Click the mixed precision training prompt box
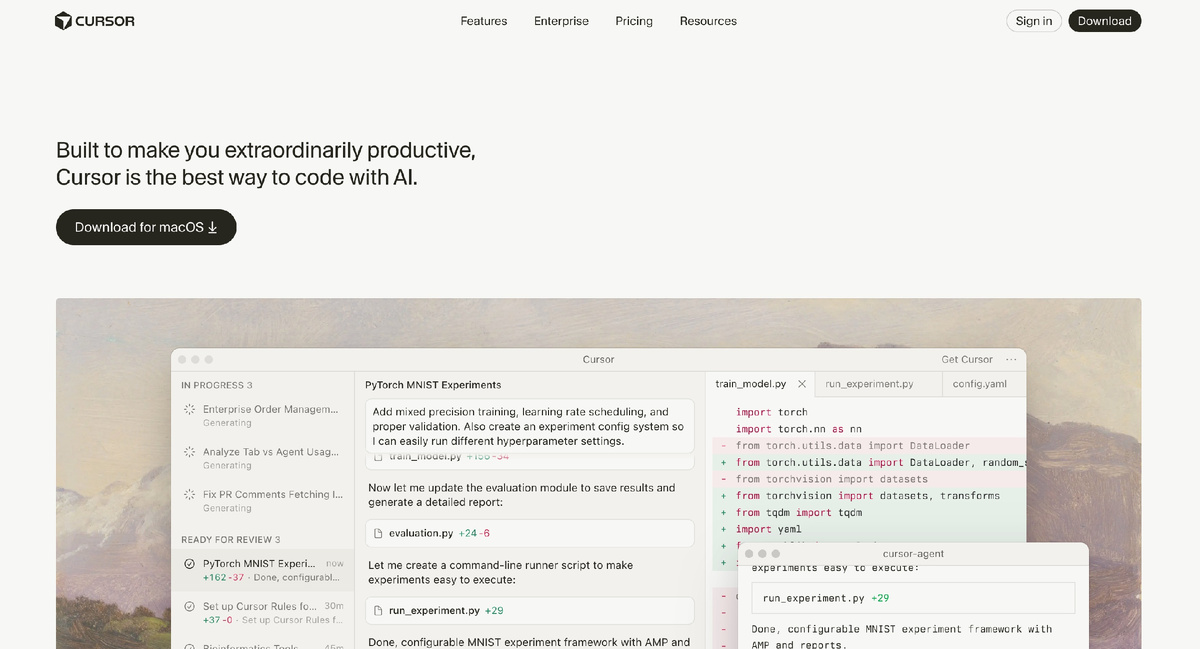 (530, 426)
